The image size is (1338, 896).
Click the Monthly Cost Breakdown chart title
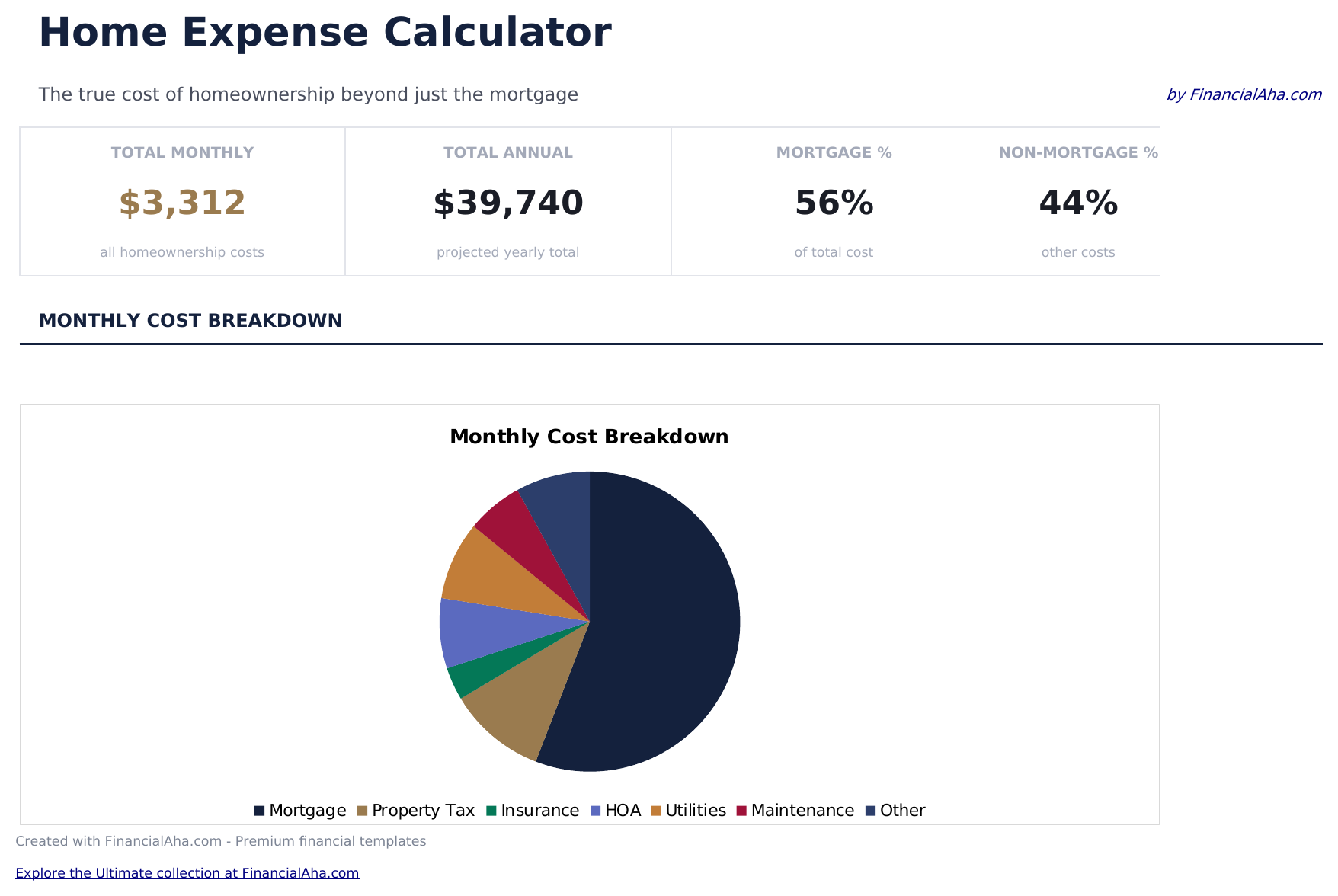click(589, 437)
